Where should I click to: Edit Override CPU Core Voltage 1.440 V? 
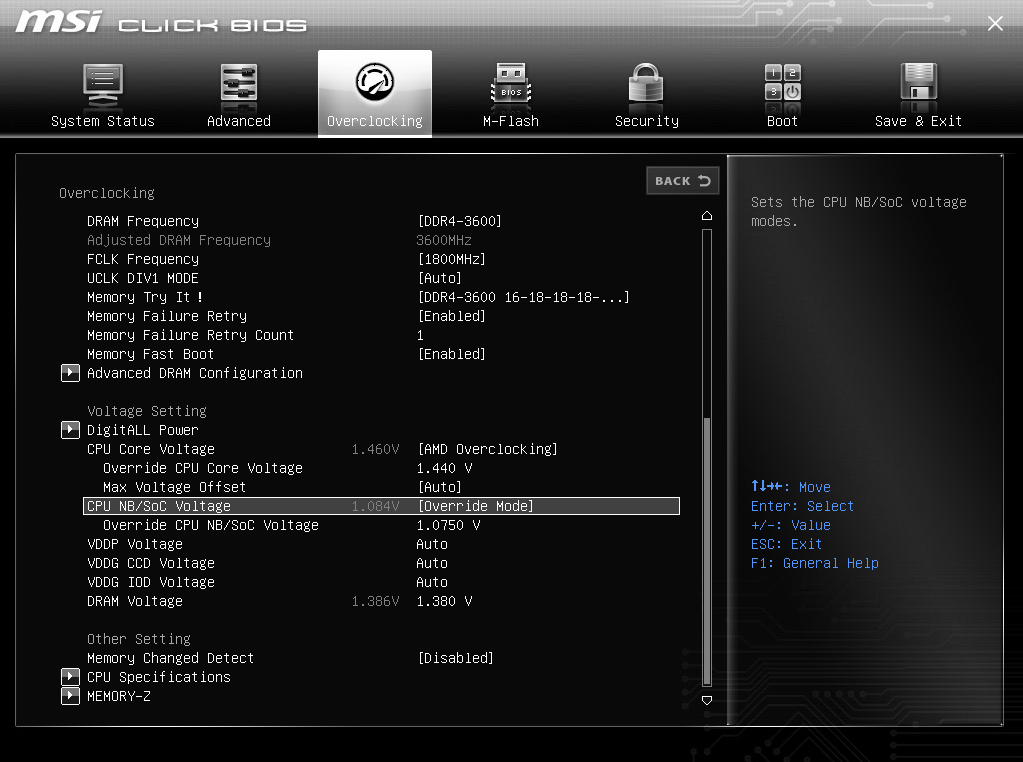(x=444, y=468)
